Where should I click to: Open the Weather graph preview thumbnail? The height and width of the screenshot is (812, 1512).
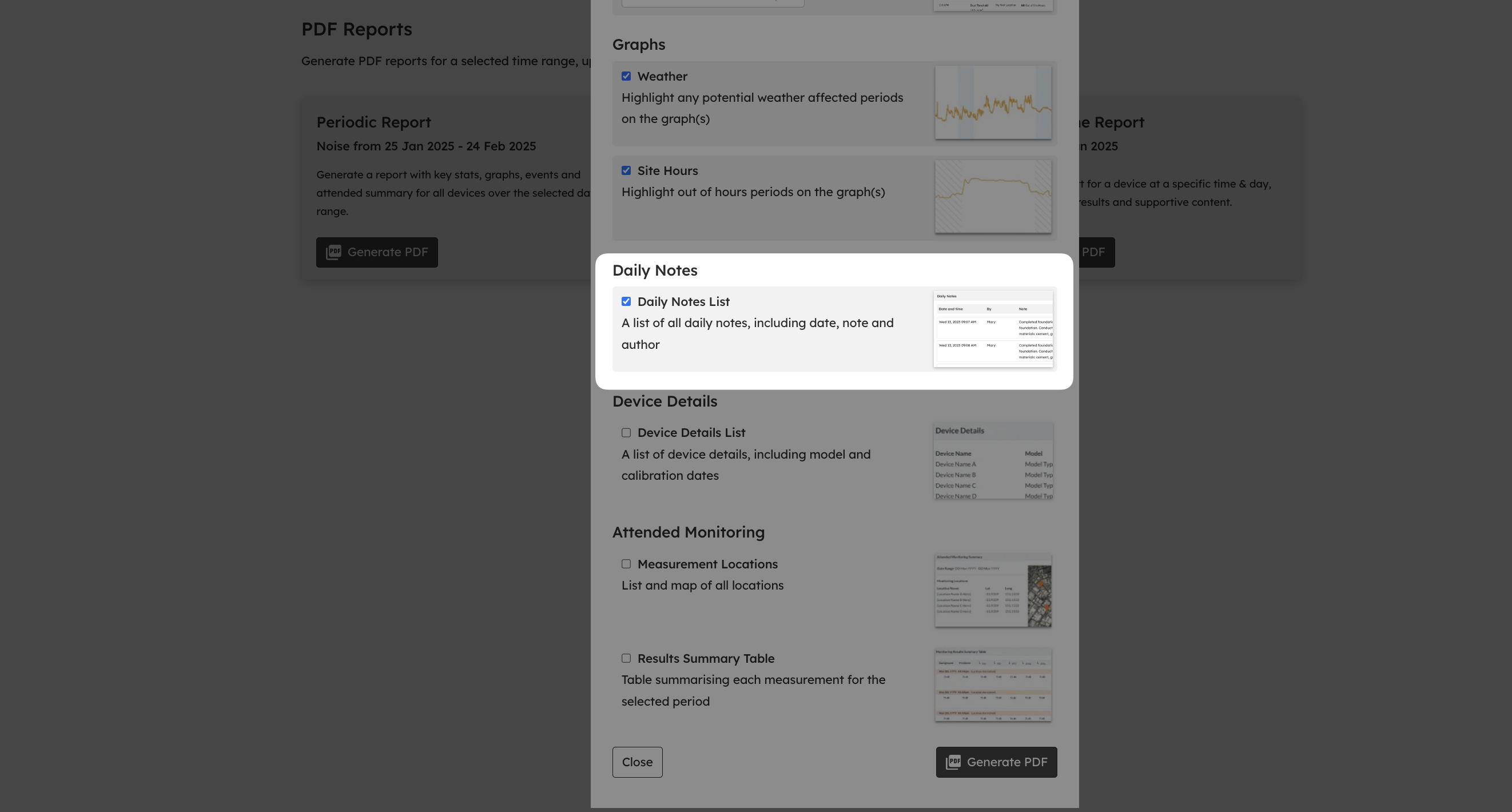point(993,103)
